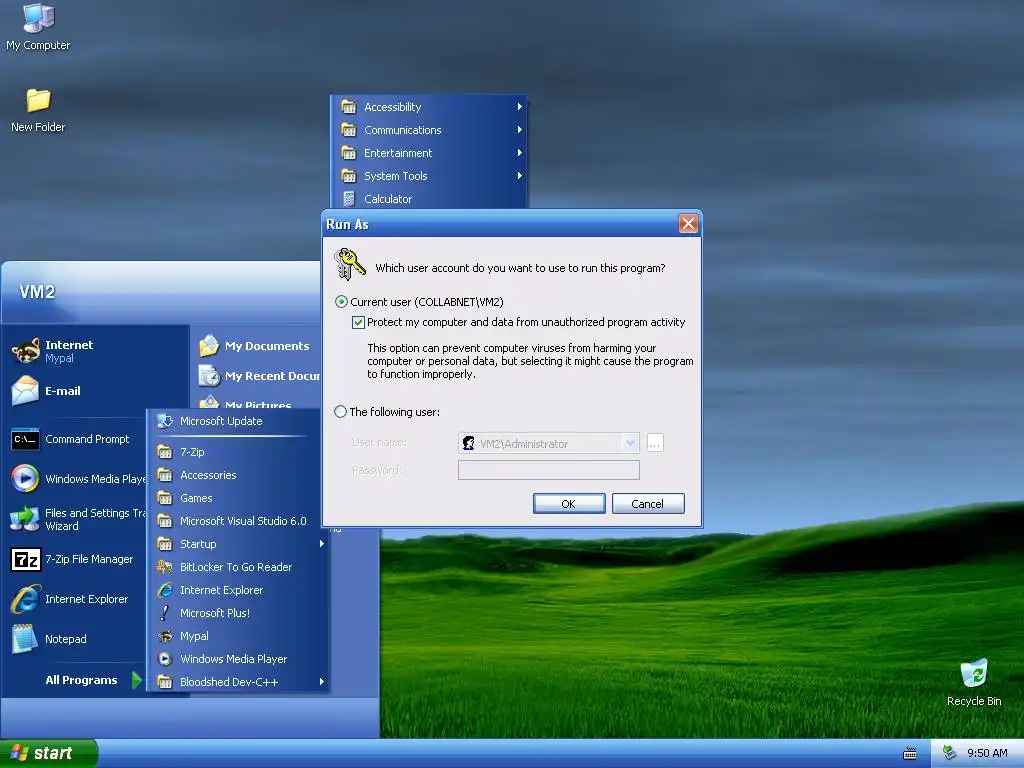Click Cancel in Run As dialog
1024x768 pixels.
coord(648,504)
